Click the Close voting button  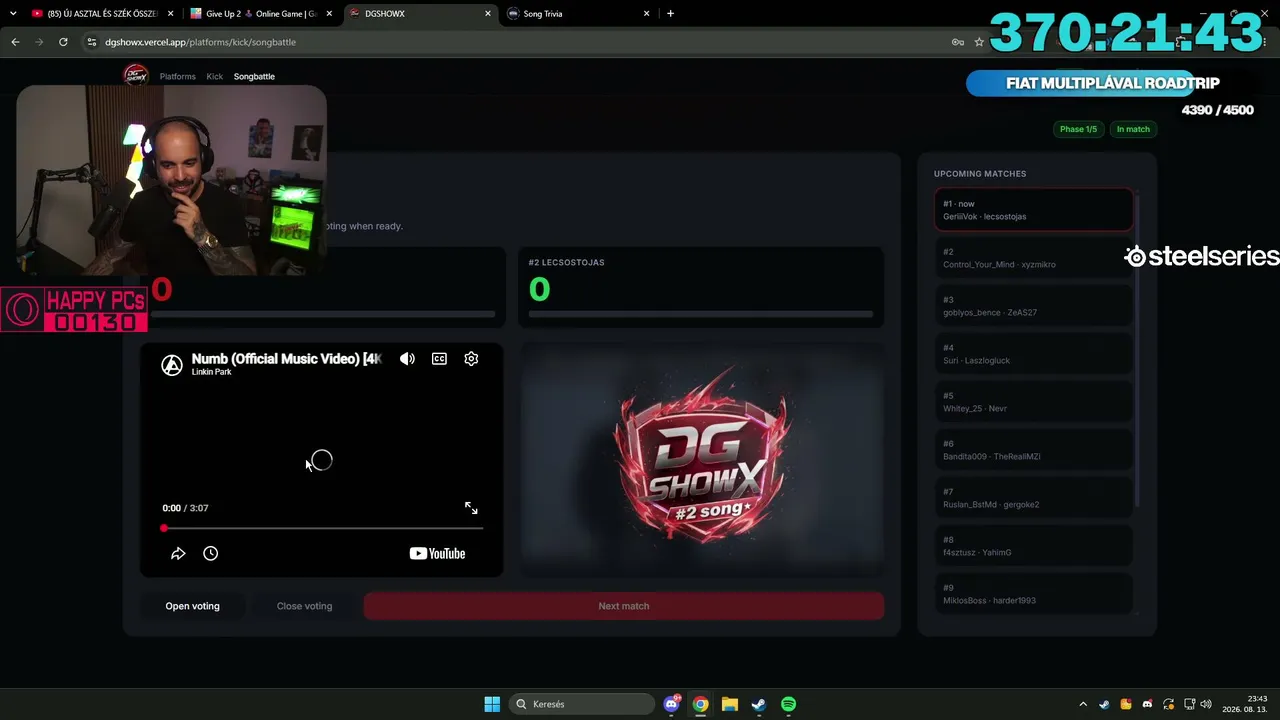[304, 606]
